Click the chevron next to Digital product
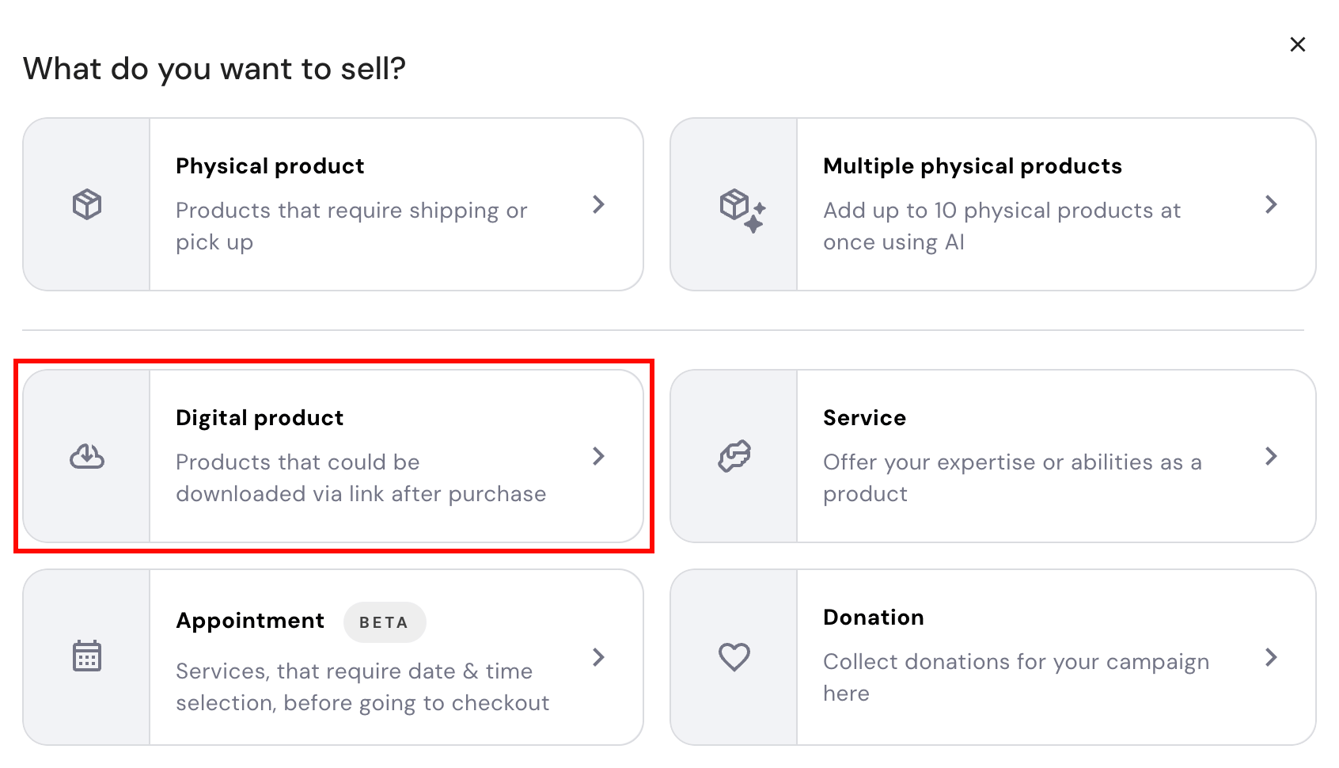The image size is (1339, 768). [599, 456]
